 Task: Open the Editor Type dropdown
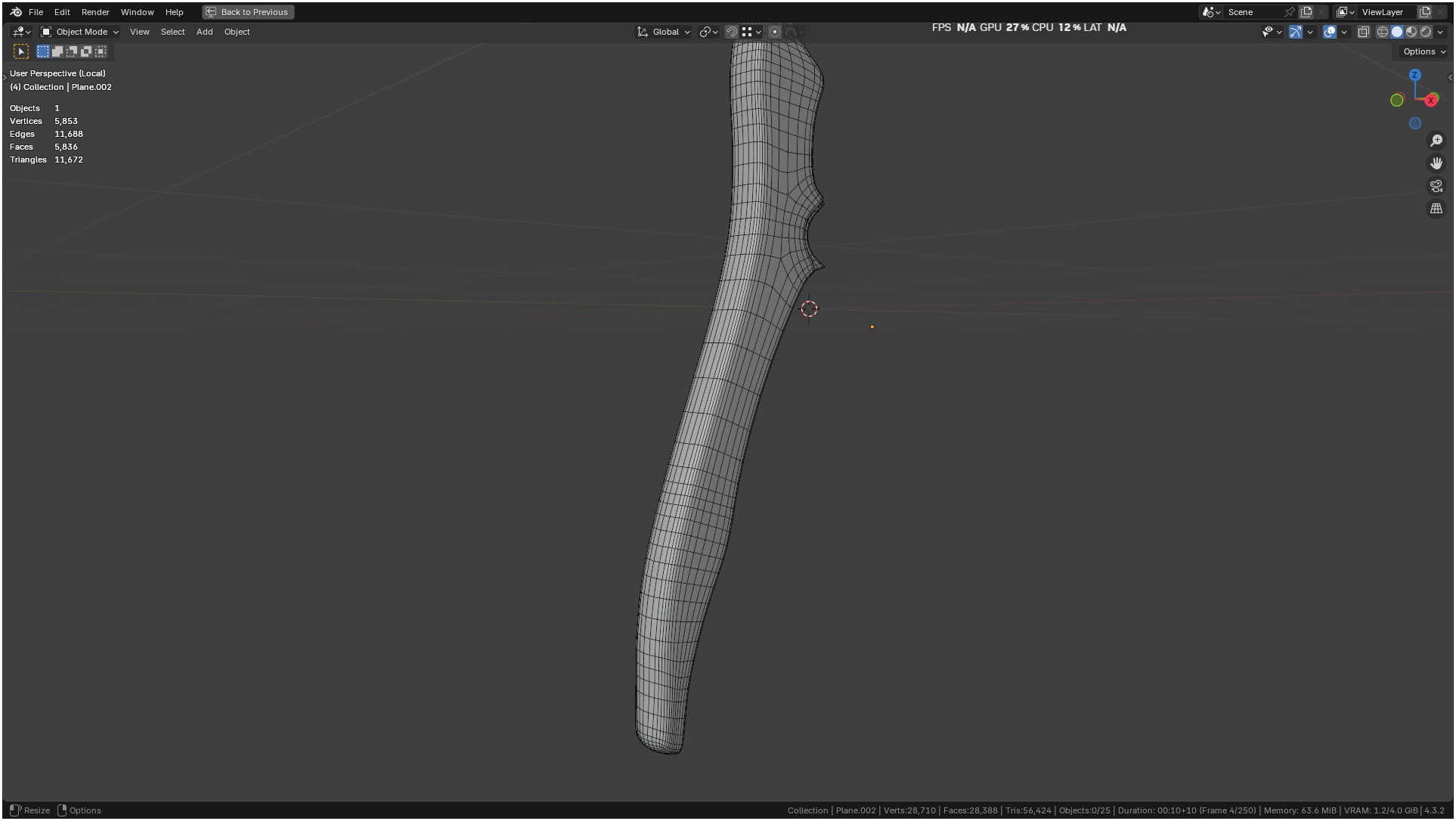tap(21, 32)
